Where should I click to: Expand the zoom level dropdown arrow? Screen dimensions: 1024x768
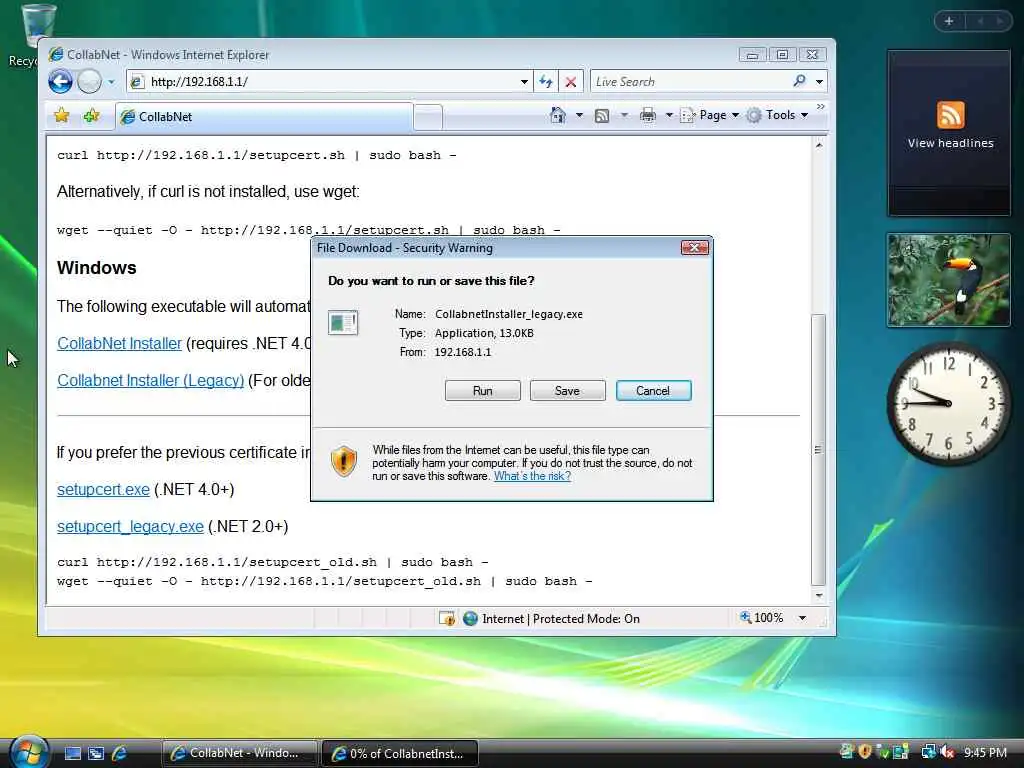(x=802, y=618)
